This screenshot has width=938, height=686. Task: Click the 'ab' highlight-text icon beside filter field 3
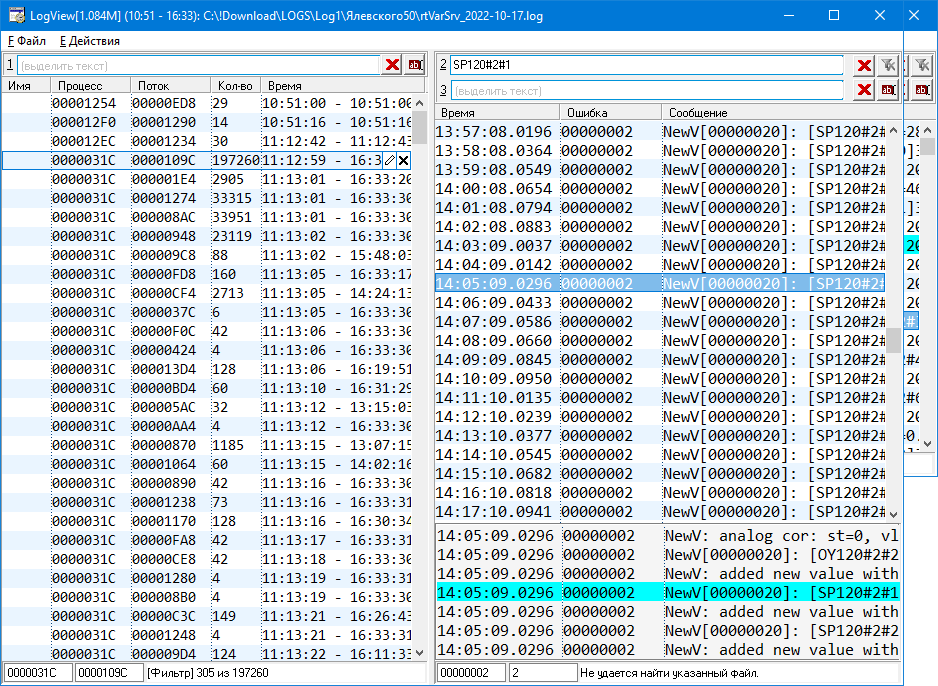click(888, 90)
